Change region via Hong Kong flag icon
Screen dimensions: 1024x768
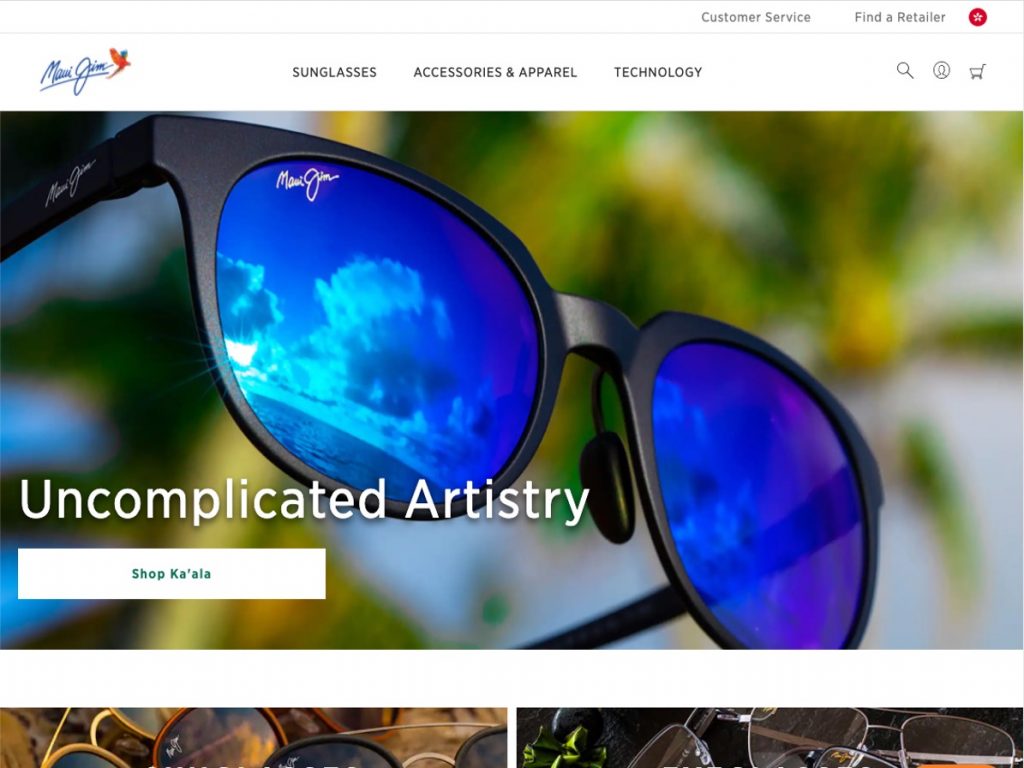(978, 17)
